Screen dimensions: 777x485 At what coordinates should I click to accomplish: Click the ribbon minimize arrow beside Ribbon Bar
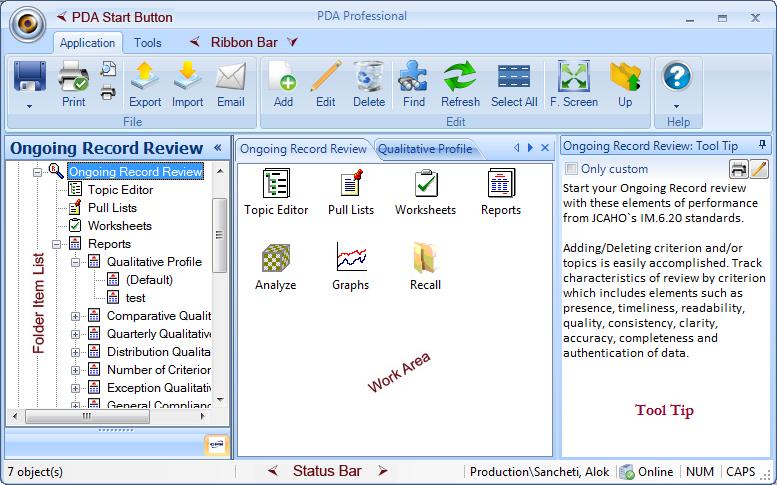pos(292,42)
